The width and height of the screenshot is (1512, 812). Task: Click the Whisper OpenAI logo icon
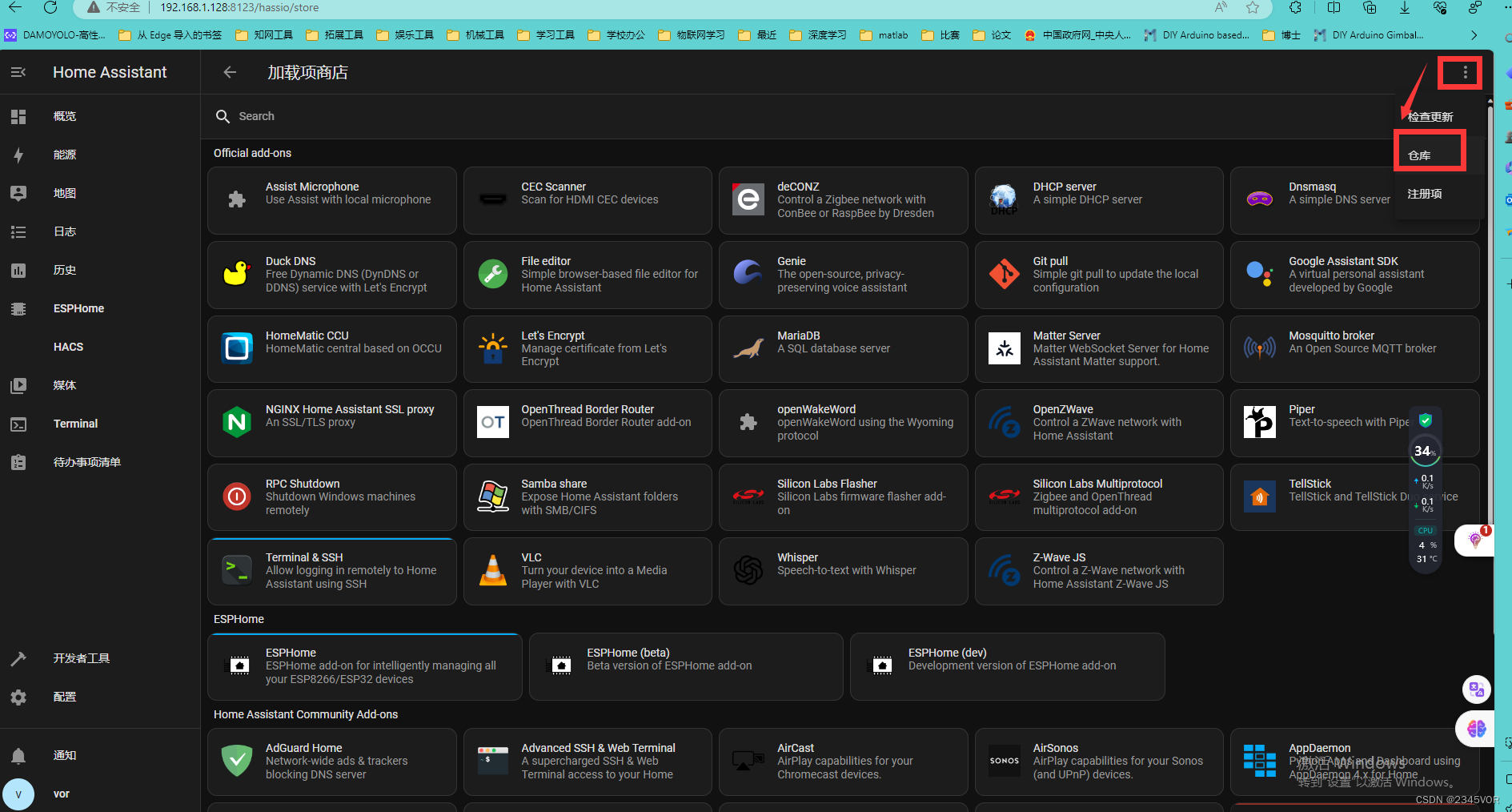click(748, 570)
